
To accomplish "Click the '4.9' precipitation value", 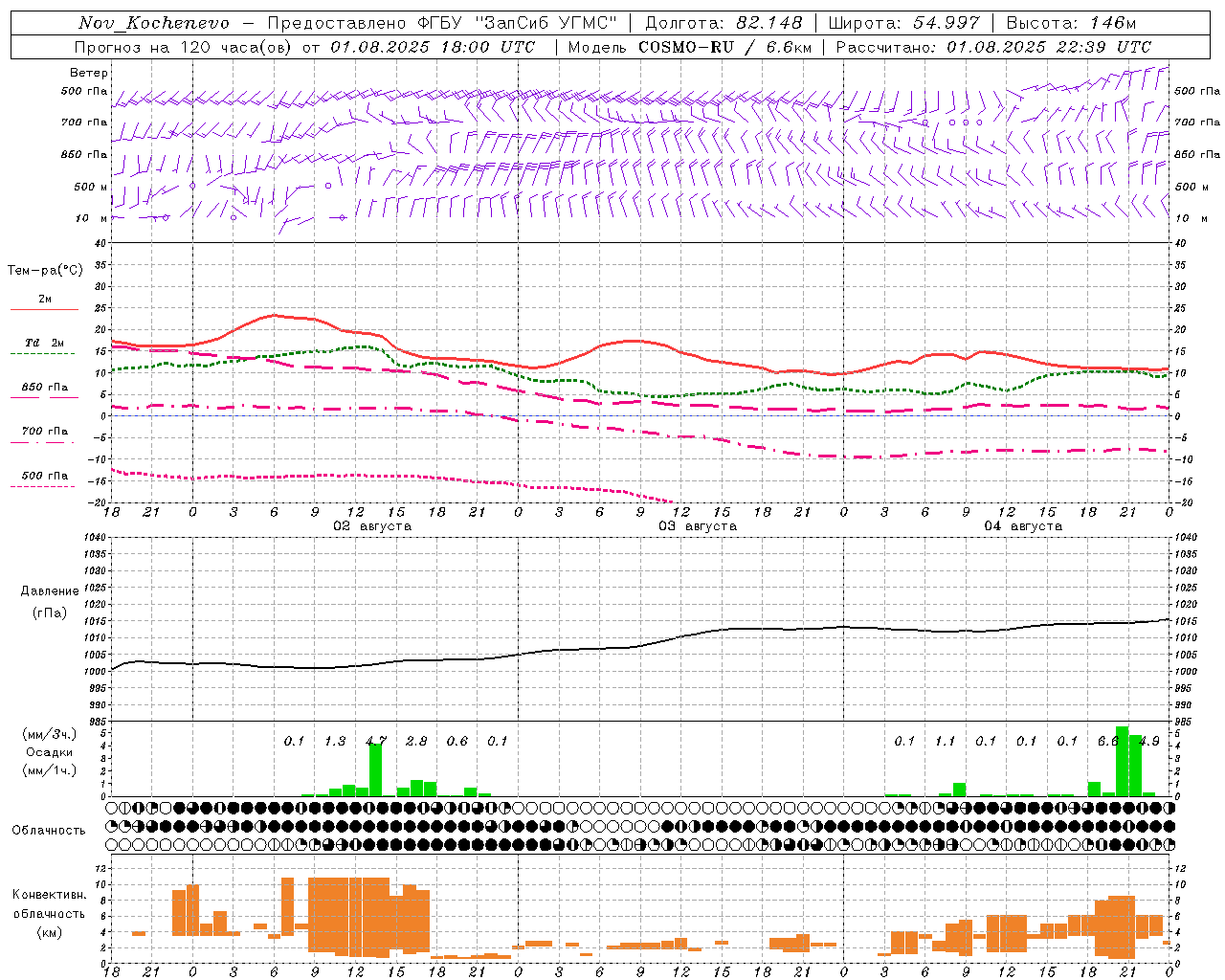I will (x=1149, y=741).
